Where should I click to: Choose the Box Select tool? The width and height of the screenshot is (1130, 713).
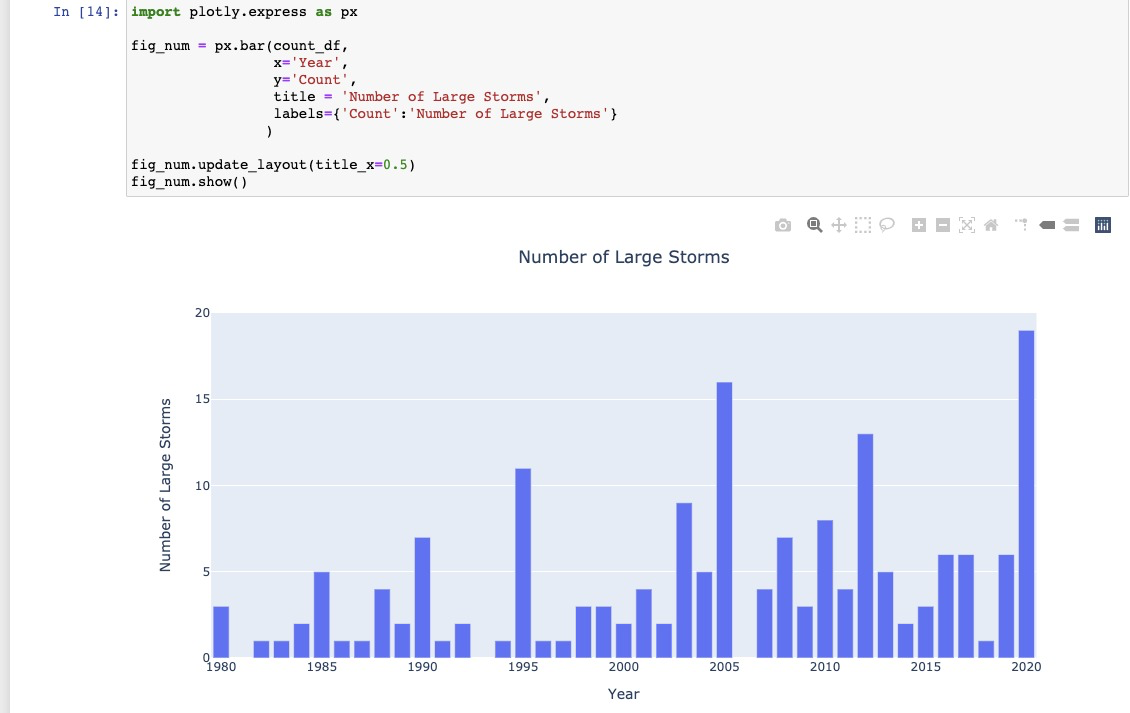pyautogui.click(x=863, y=226)
